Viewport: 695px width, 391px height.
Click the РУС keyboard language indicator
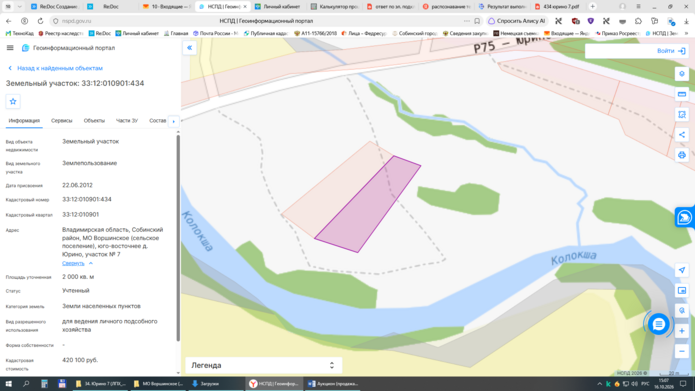tap(645, 384)
